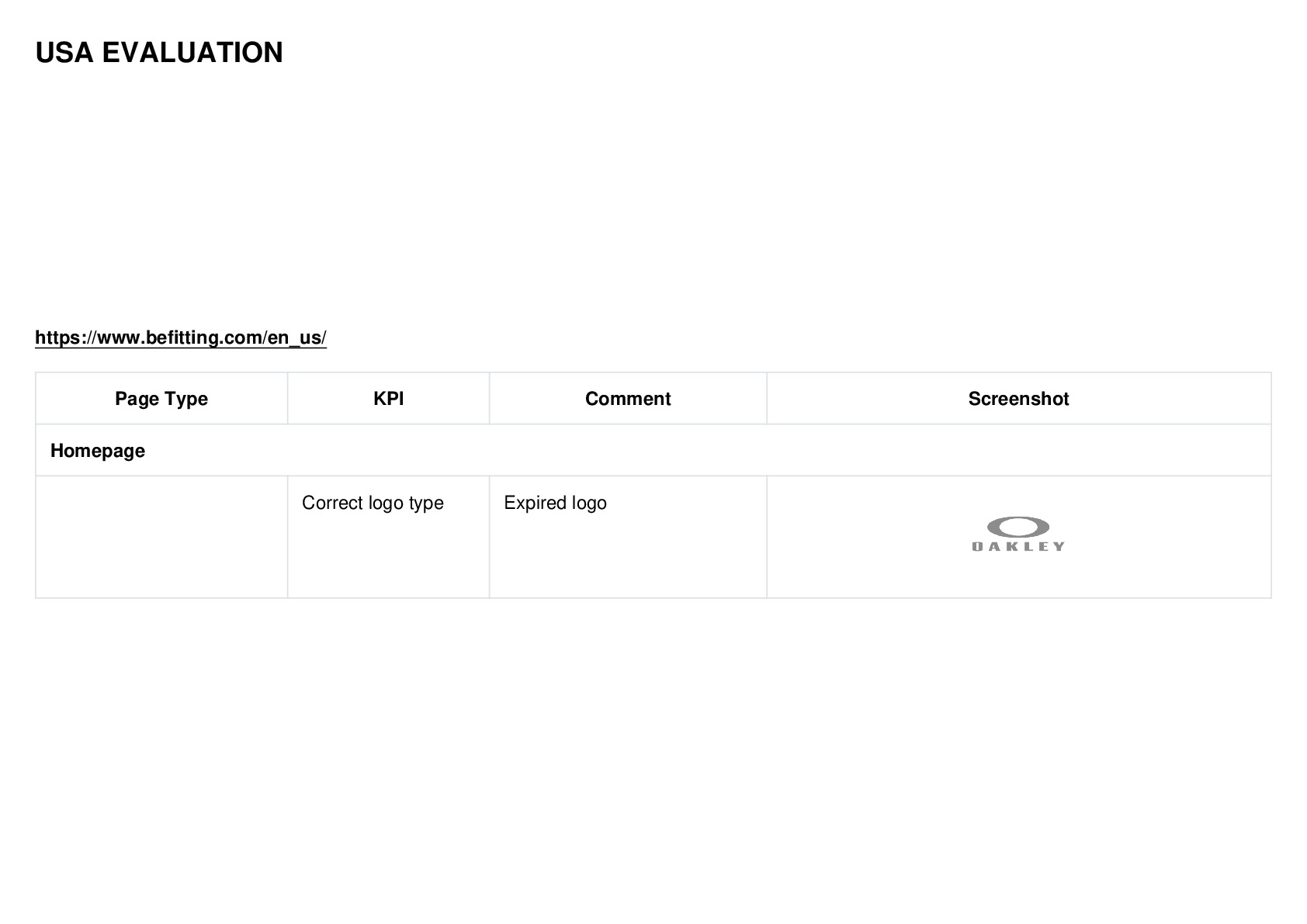Select the Page Type column header

(161, 399)
